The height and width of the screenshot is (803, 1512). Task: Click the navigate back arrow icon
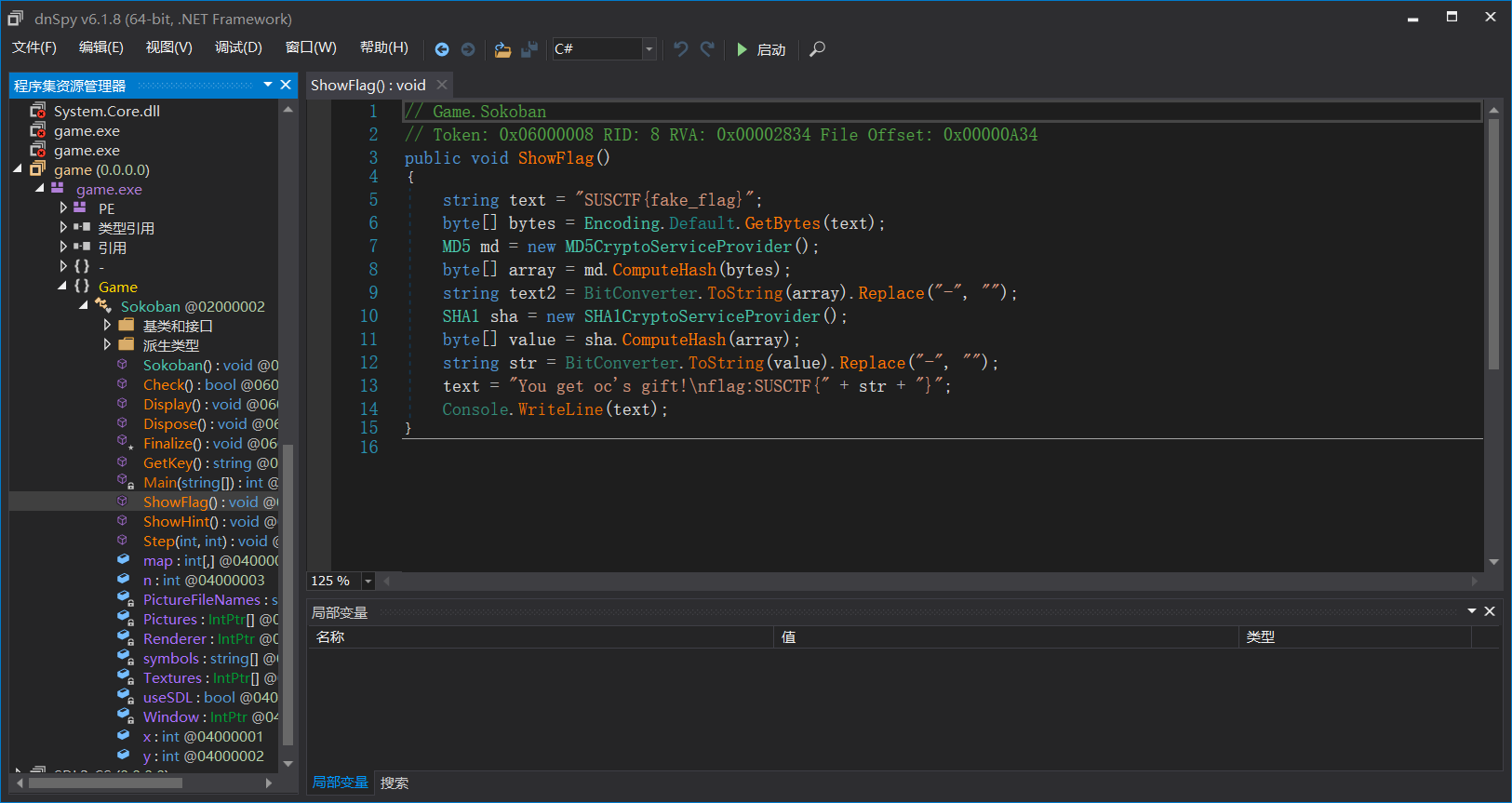tap(442, 49)
